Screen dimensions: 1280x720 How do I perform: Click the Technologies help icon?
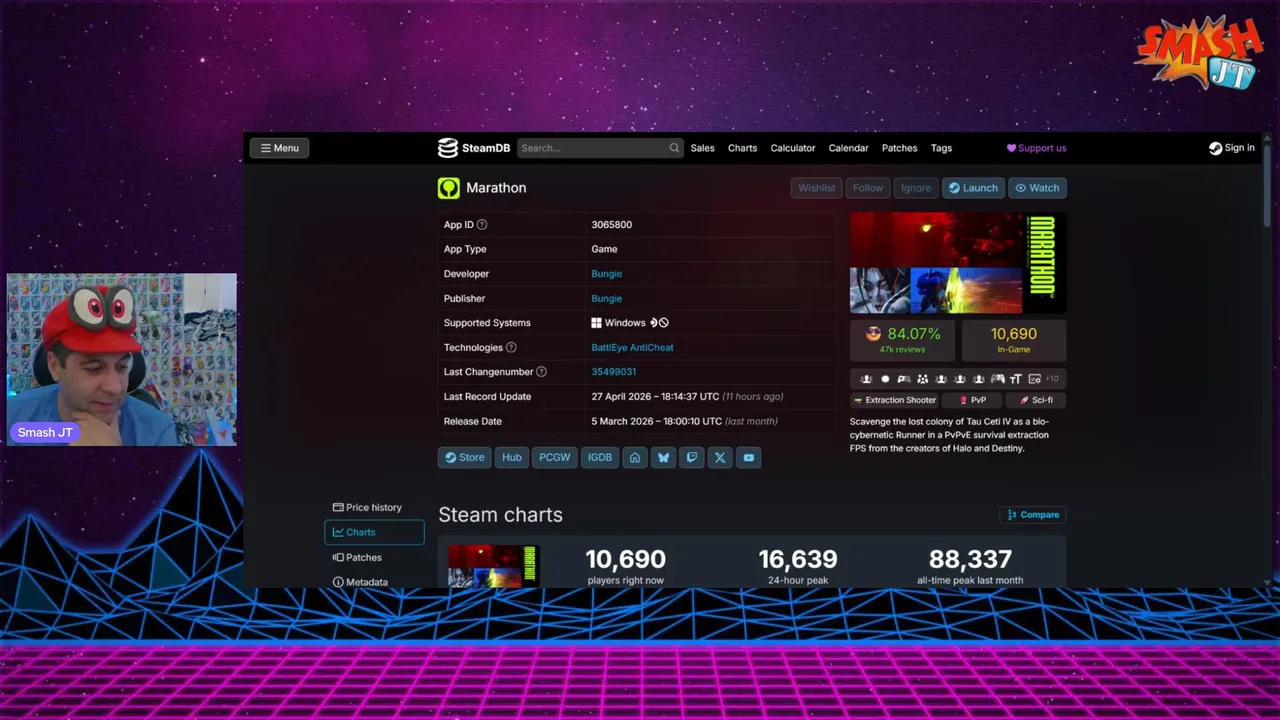coord(511,348)
